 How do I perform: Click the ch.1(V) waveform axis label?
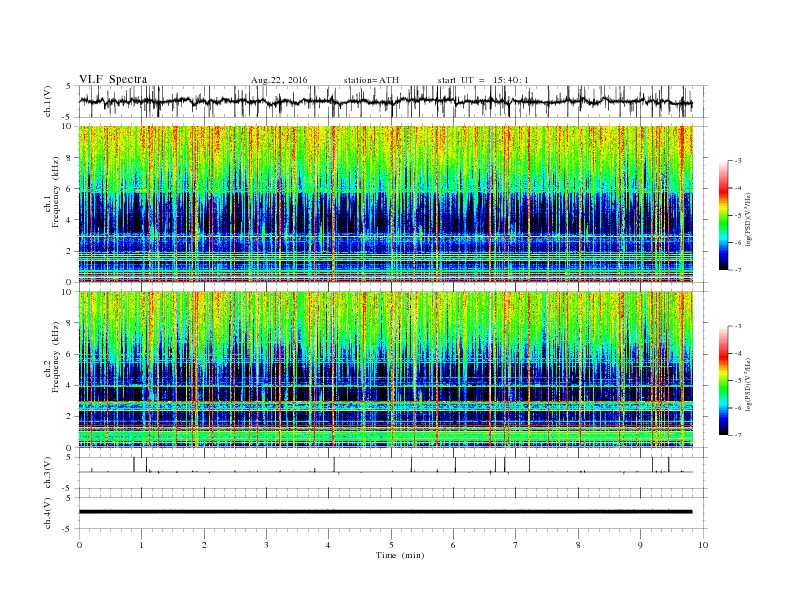click(49, 101)
